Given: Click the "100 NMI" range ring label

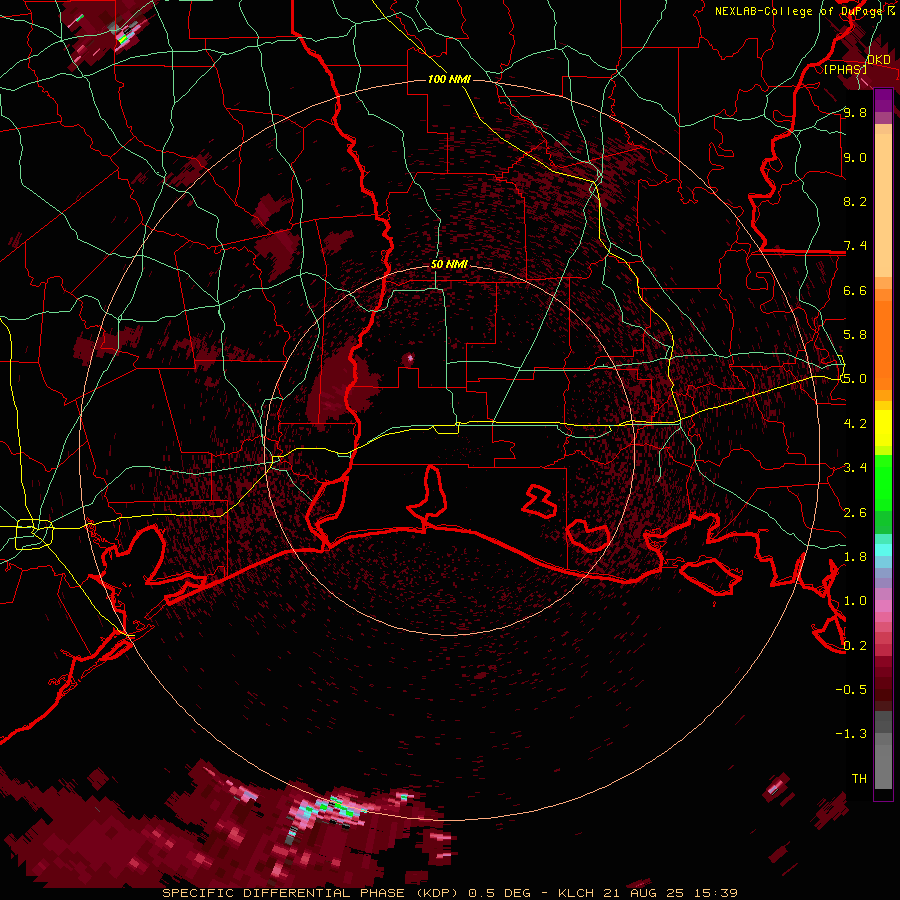Looking at the screenshot, I should pyautogui.click(x=449, y=79).
